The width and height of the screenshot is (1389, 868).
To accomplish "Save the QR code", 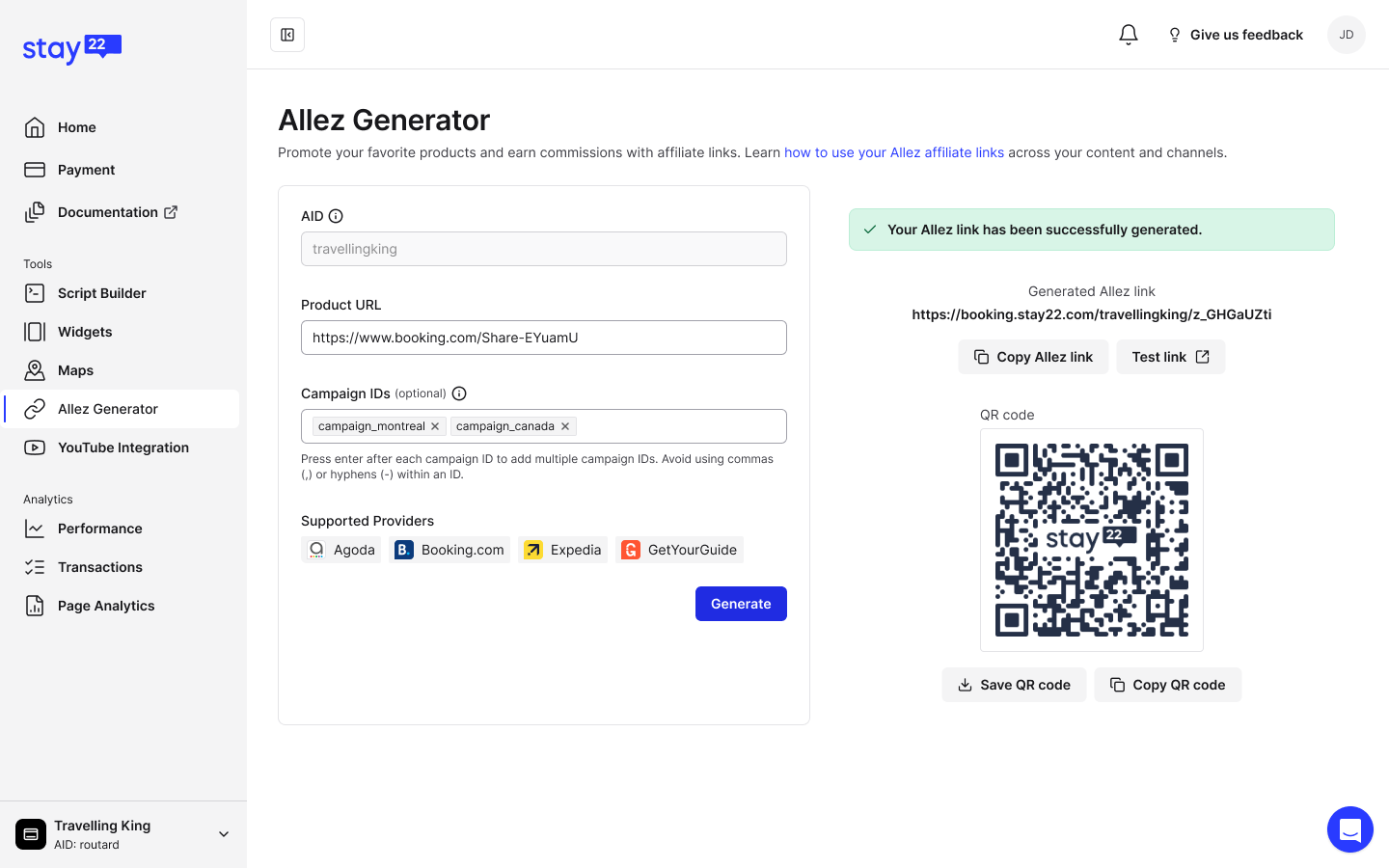I will (1014, 685).
